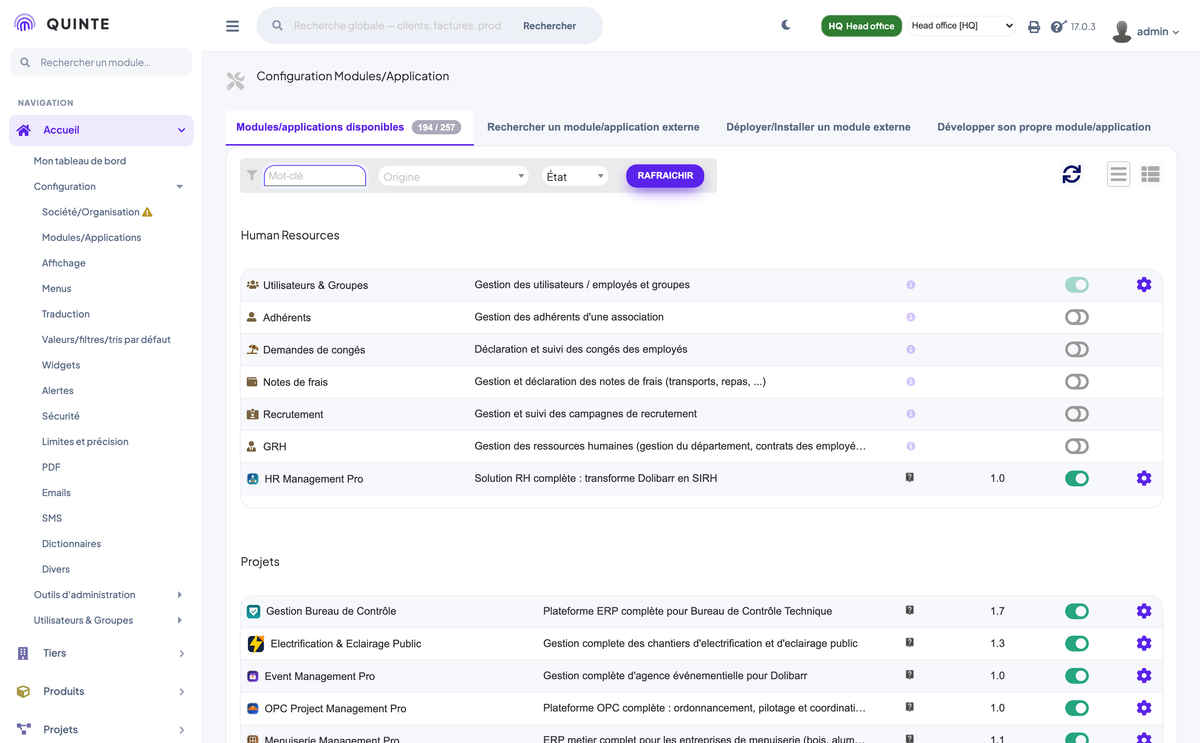Enable the Adhérents module
The image size is (1200, 743).
(1077, 317)
